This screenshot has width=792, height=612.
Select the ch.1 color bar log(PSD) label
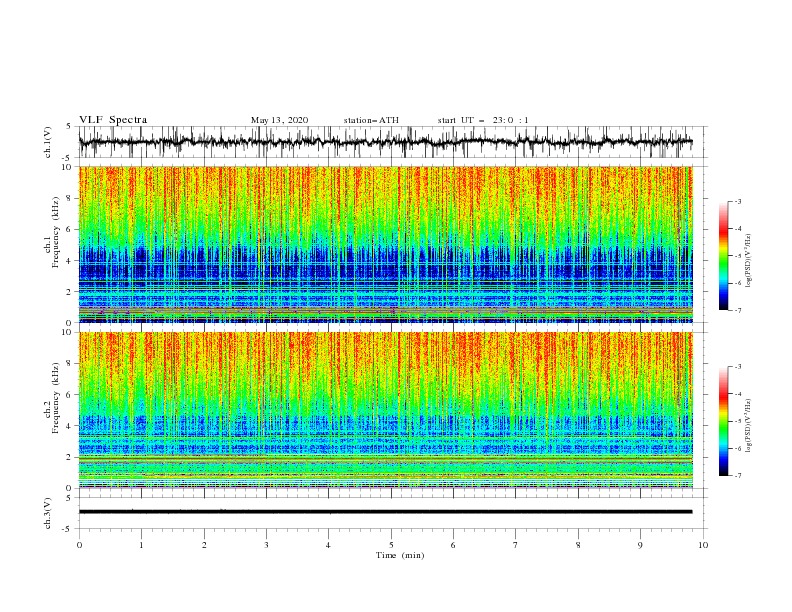(x=748, y=261)
